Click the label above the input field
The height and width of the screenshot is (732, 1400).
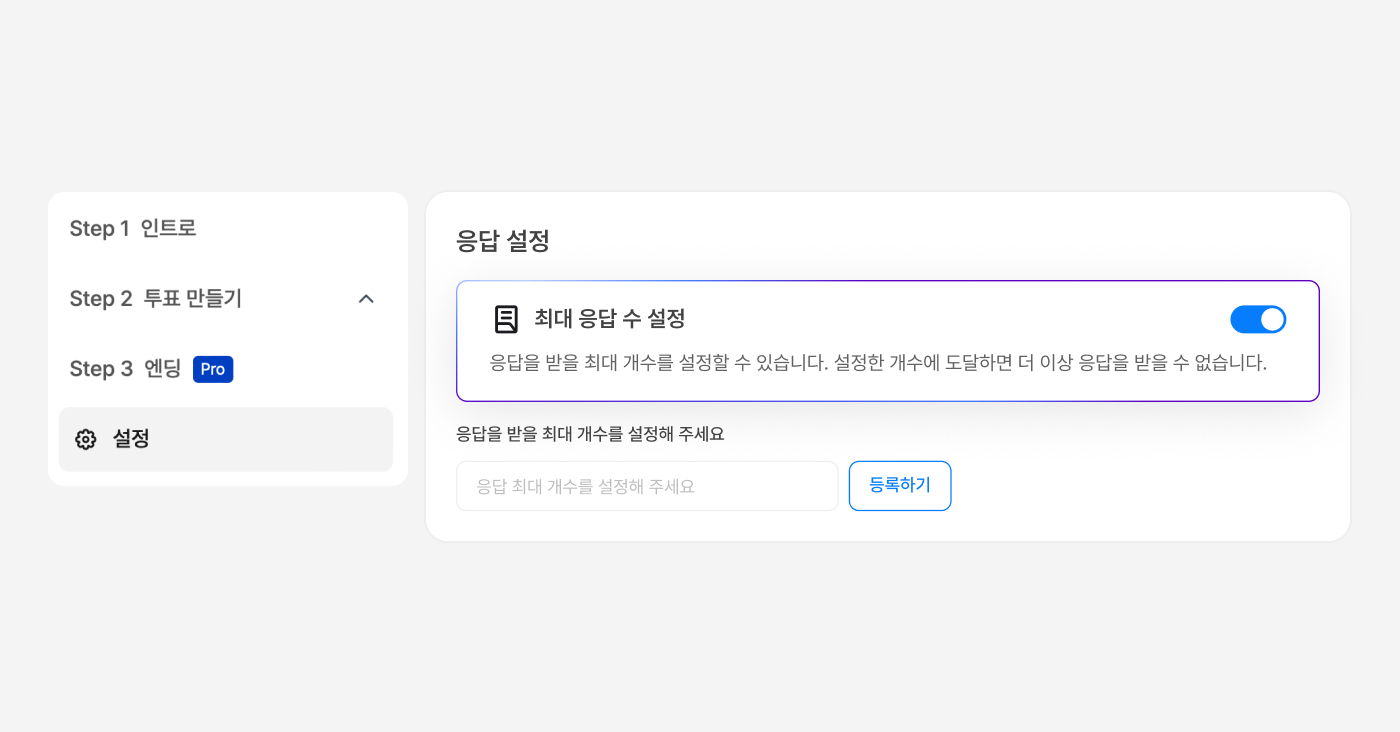click(590, 434)
